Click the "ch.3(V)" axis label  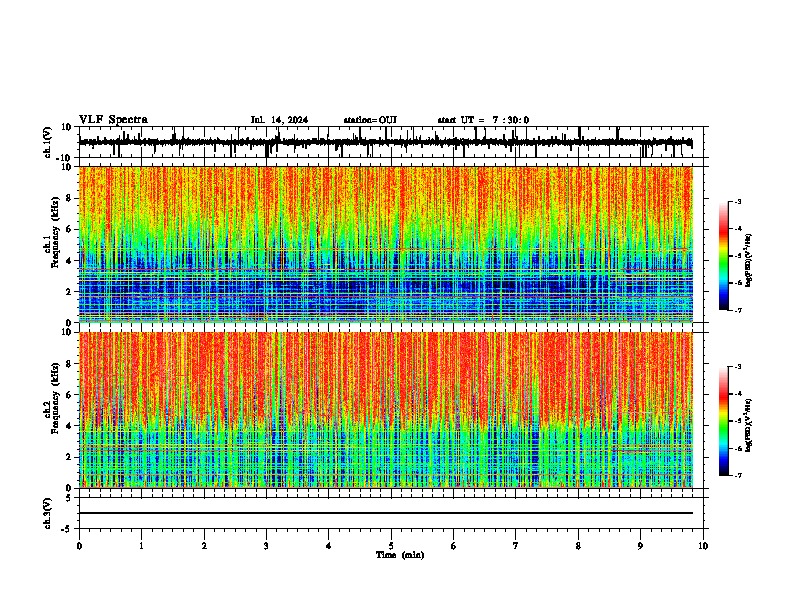pyautogui.click(x=48, y=513)
